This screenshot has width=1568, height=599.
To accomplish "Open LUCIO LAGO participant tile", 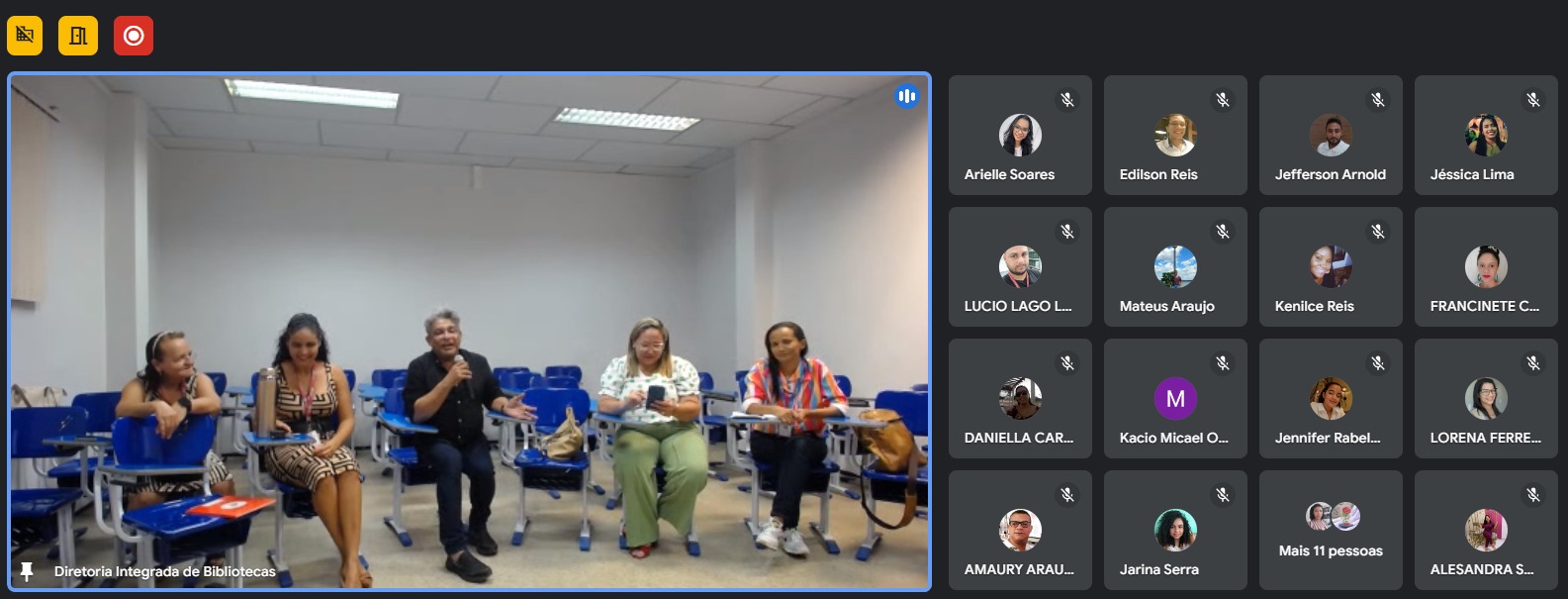I will pos(1020,267).
